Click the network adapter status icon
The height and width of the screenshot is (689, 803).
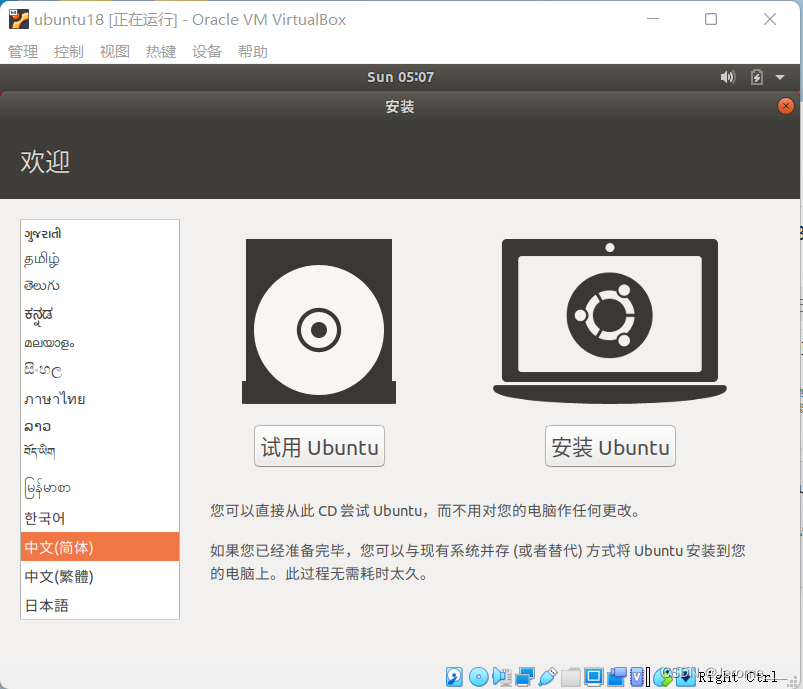point(524,676)
